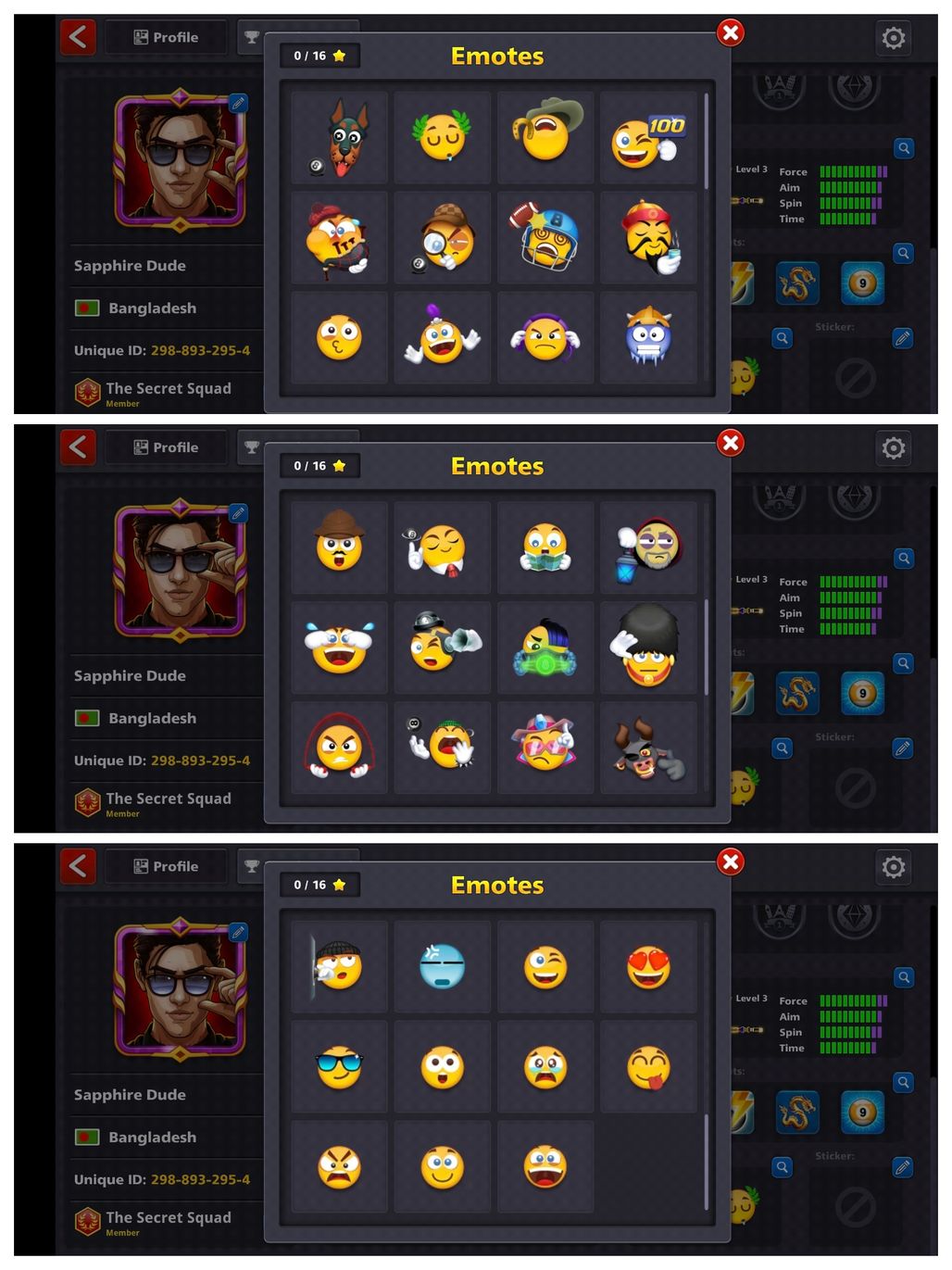
Task: Pick the angry bull emote
Action: pyautogui.click(x=648, y=748)
